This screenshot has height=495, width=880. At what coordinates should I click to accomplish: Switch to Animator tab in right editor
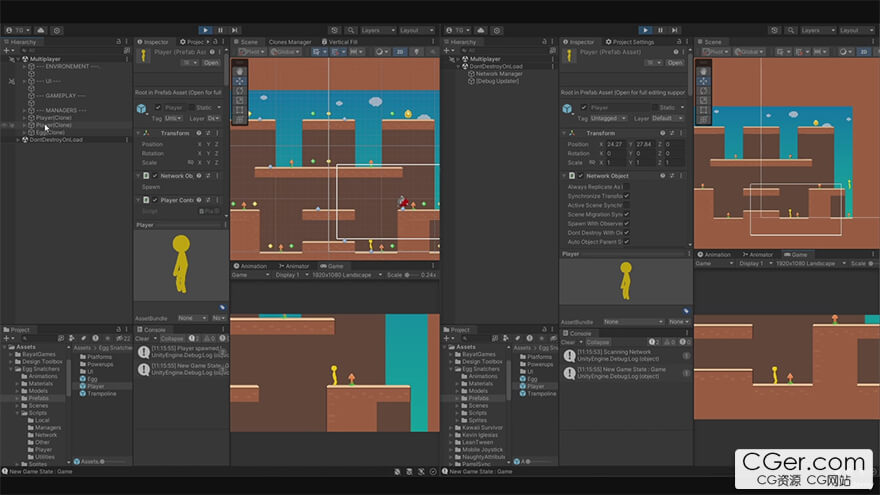(x=758, y=254)
